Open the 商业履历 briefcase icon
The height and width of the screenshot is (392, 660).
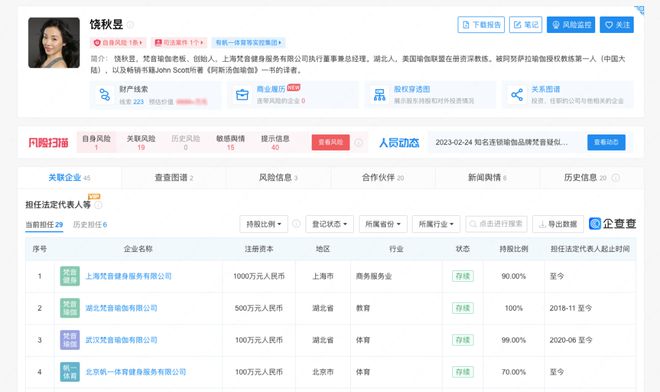coord(242,95)
